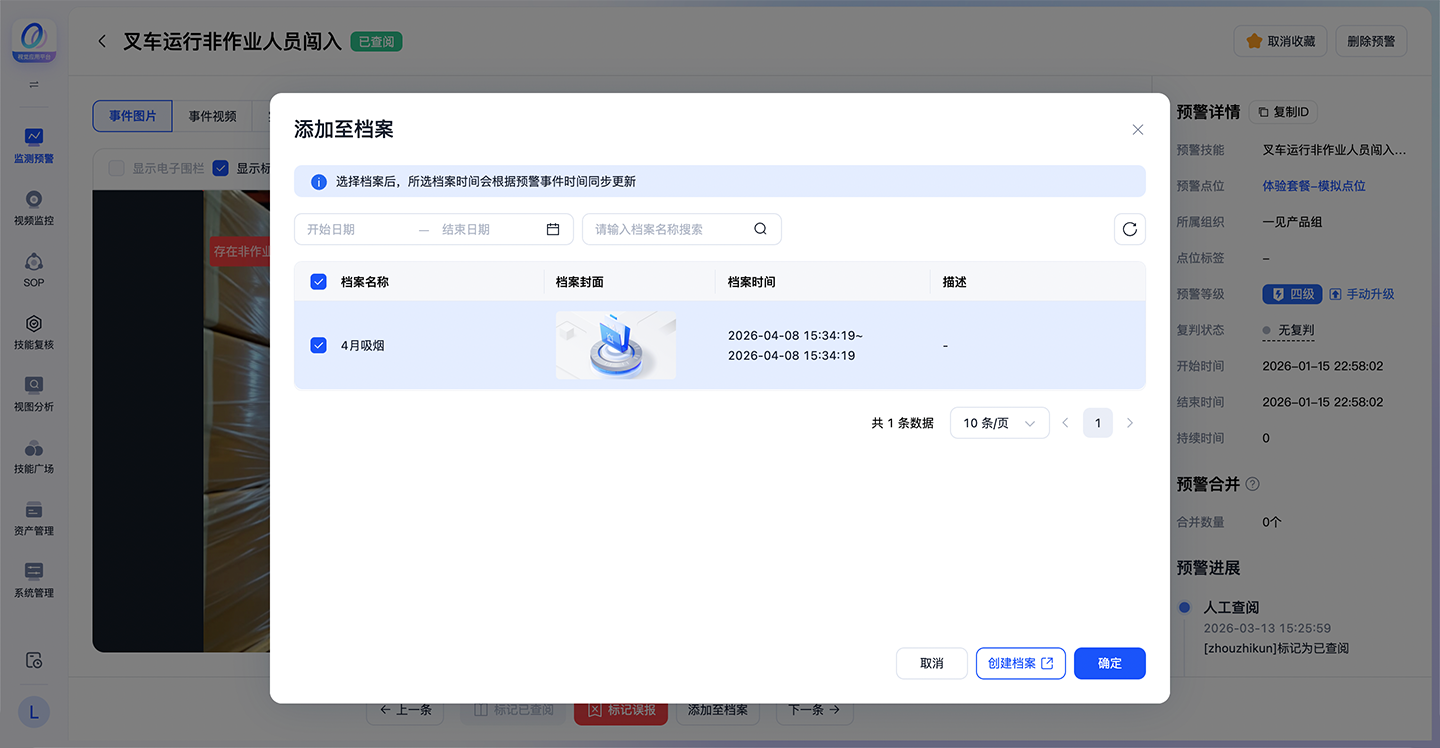Close the 添加至档案 dialog

1137,130
